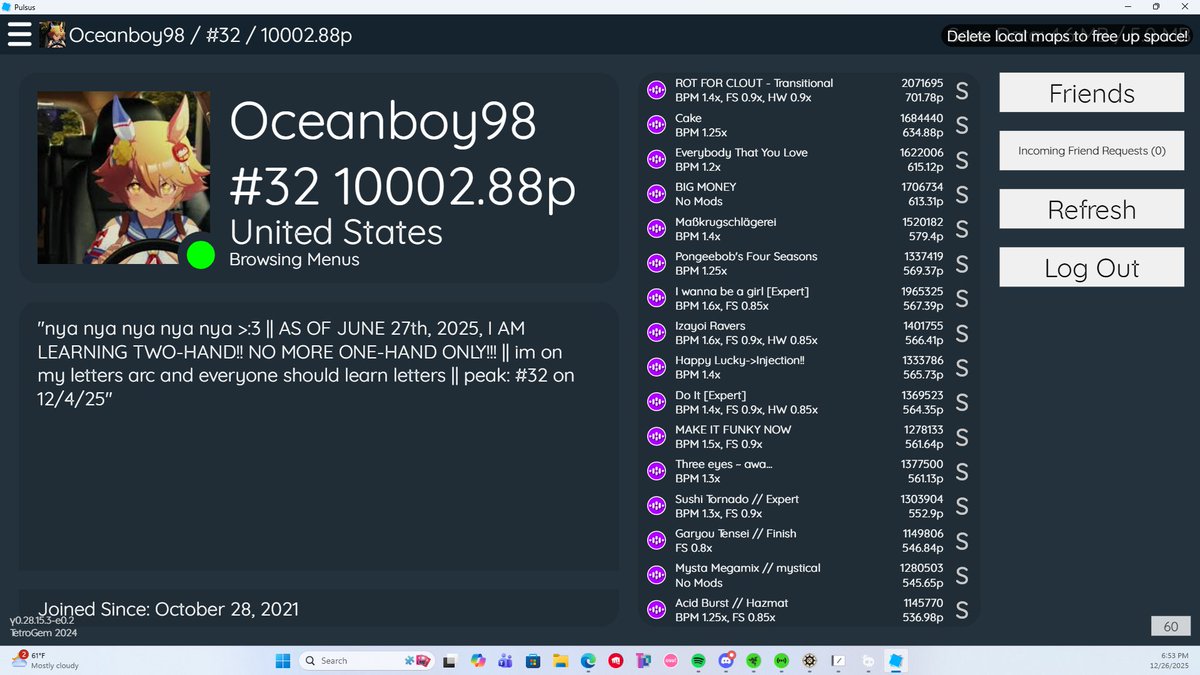The width and height of the screenshot is (1200, 675).
Task: Open the hamburger navigation menu
Action: 19,33
